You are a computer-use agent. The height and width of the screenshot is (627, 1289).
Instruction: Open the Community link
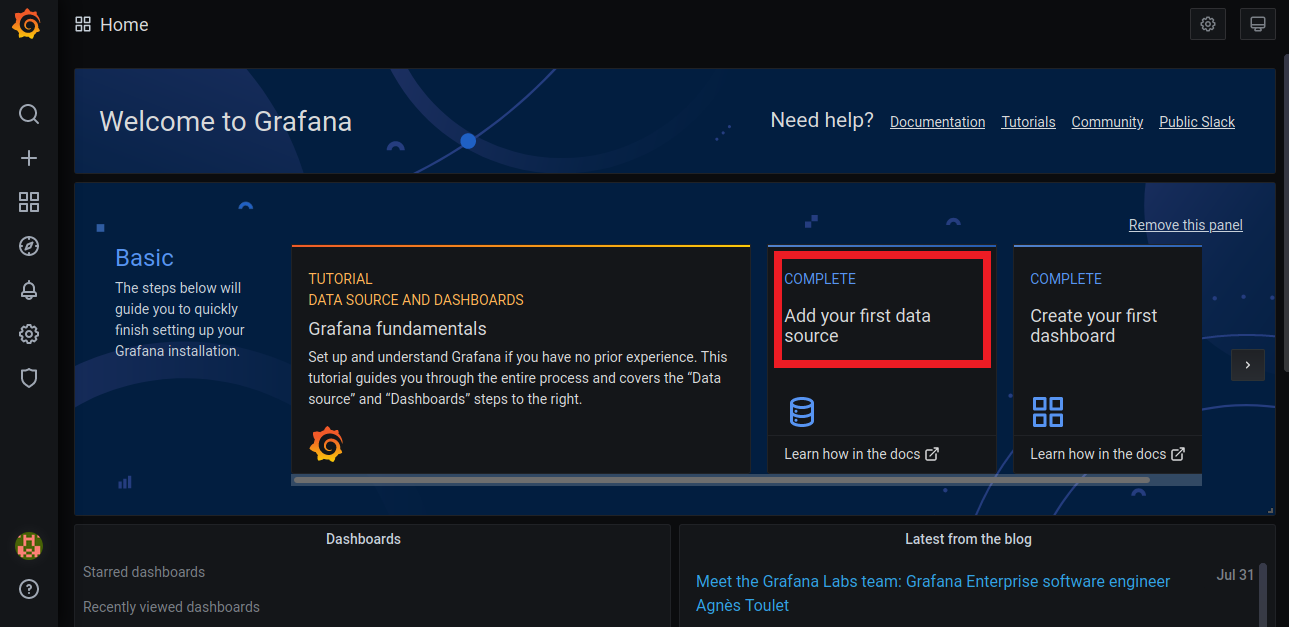click(1107, 122)
